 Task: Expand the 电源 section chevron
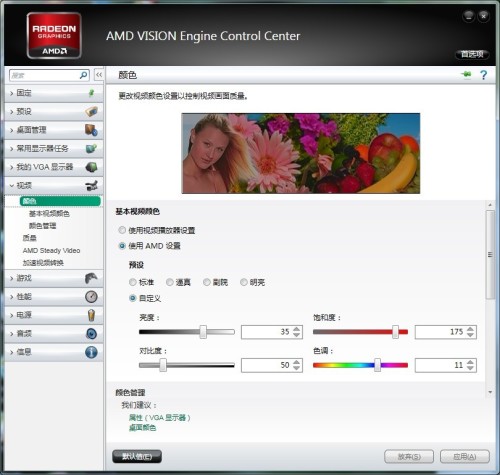pyautogui.click(x=12, y=315)
